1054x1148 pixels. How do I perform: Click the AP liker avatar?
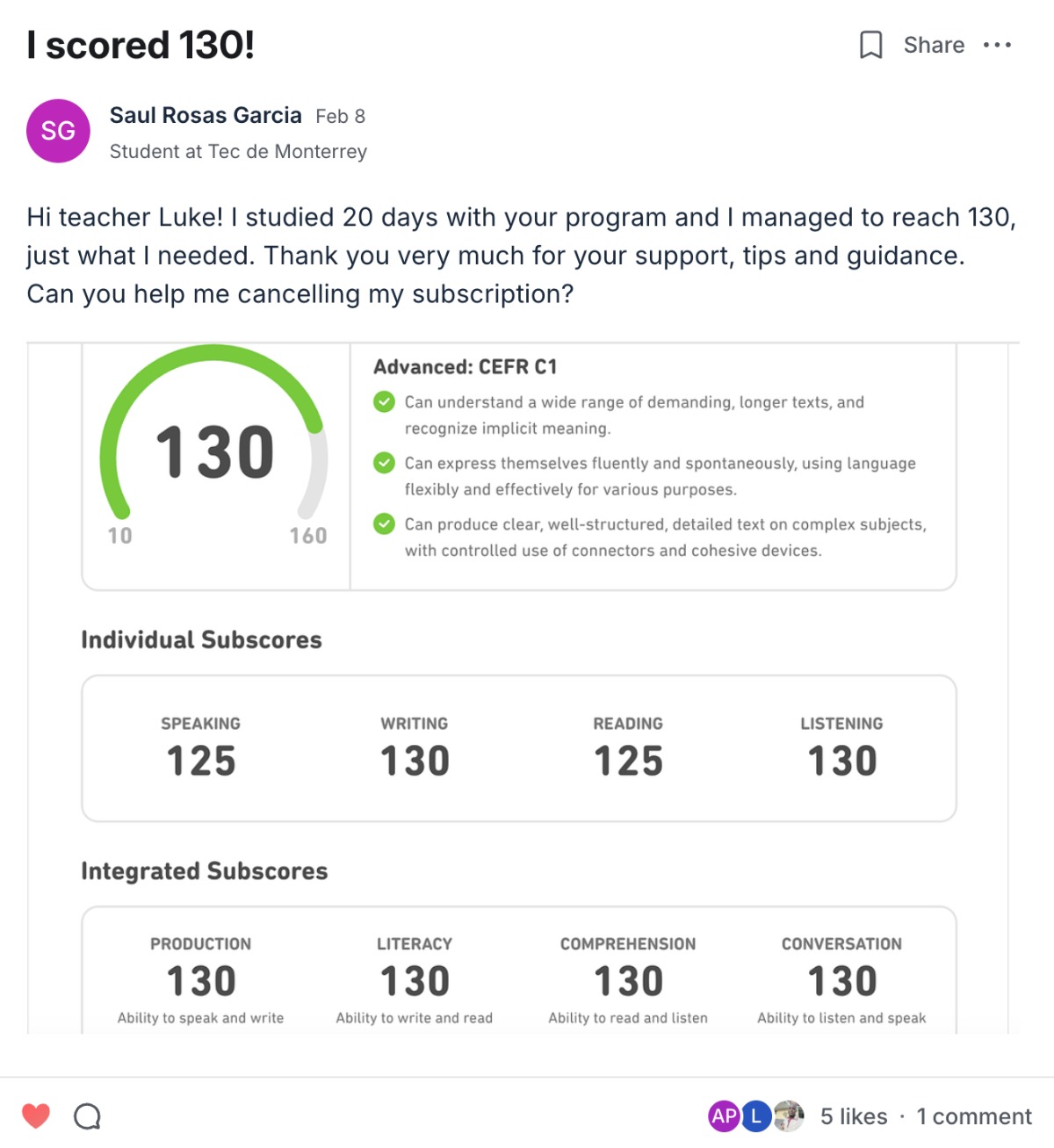pos(724,1116)
